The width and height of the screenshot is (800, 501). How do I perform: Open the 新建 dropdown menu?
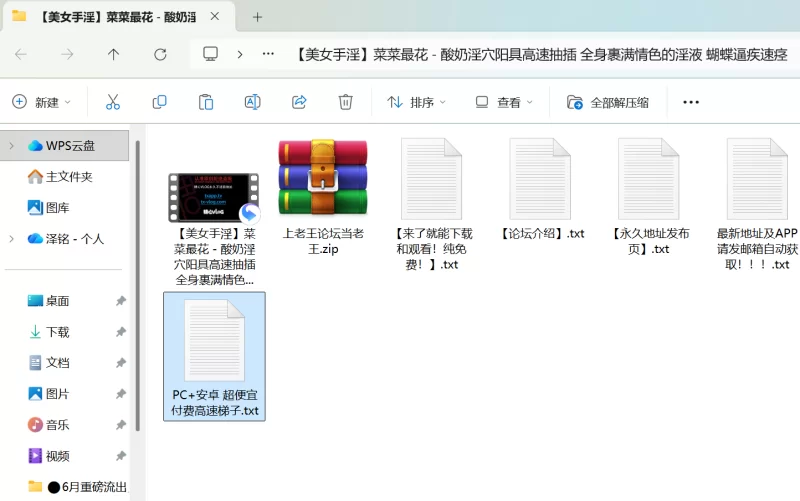[x=41, y=102]
